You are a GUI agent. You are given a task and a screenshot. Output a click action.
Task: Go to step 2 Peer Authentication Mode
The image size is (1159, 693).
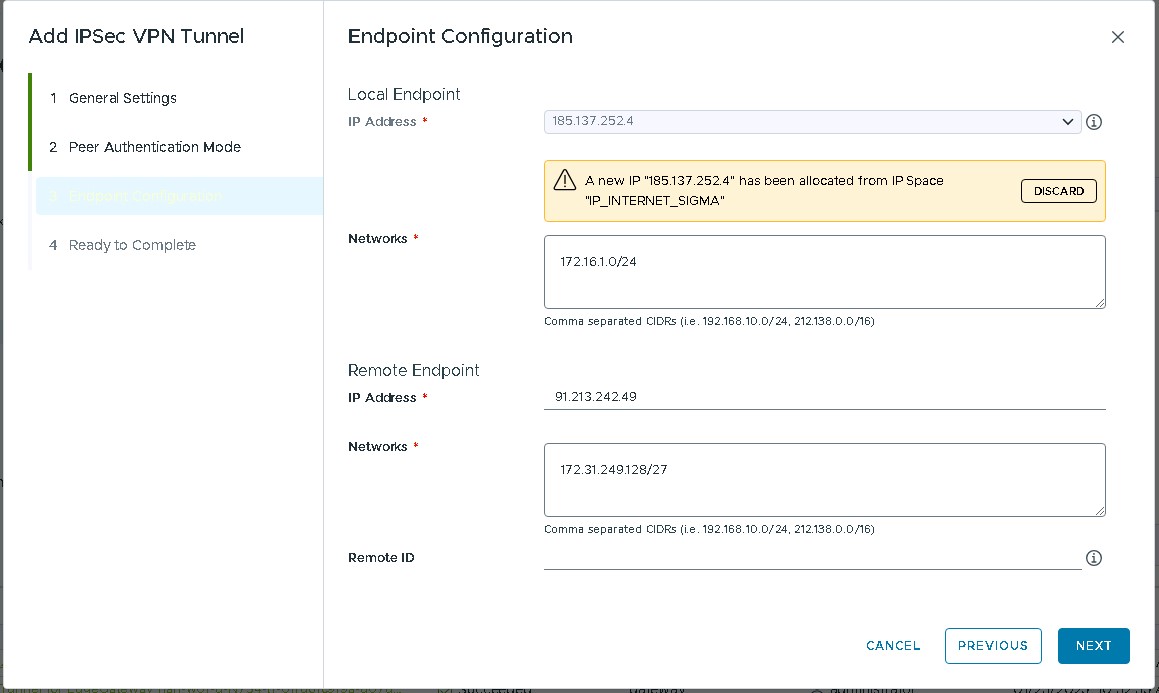(154, 147)
